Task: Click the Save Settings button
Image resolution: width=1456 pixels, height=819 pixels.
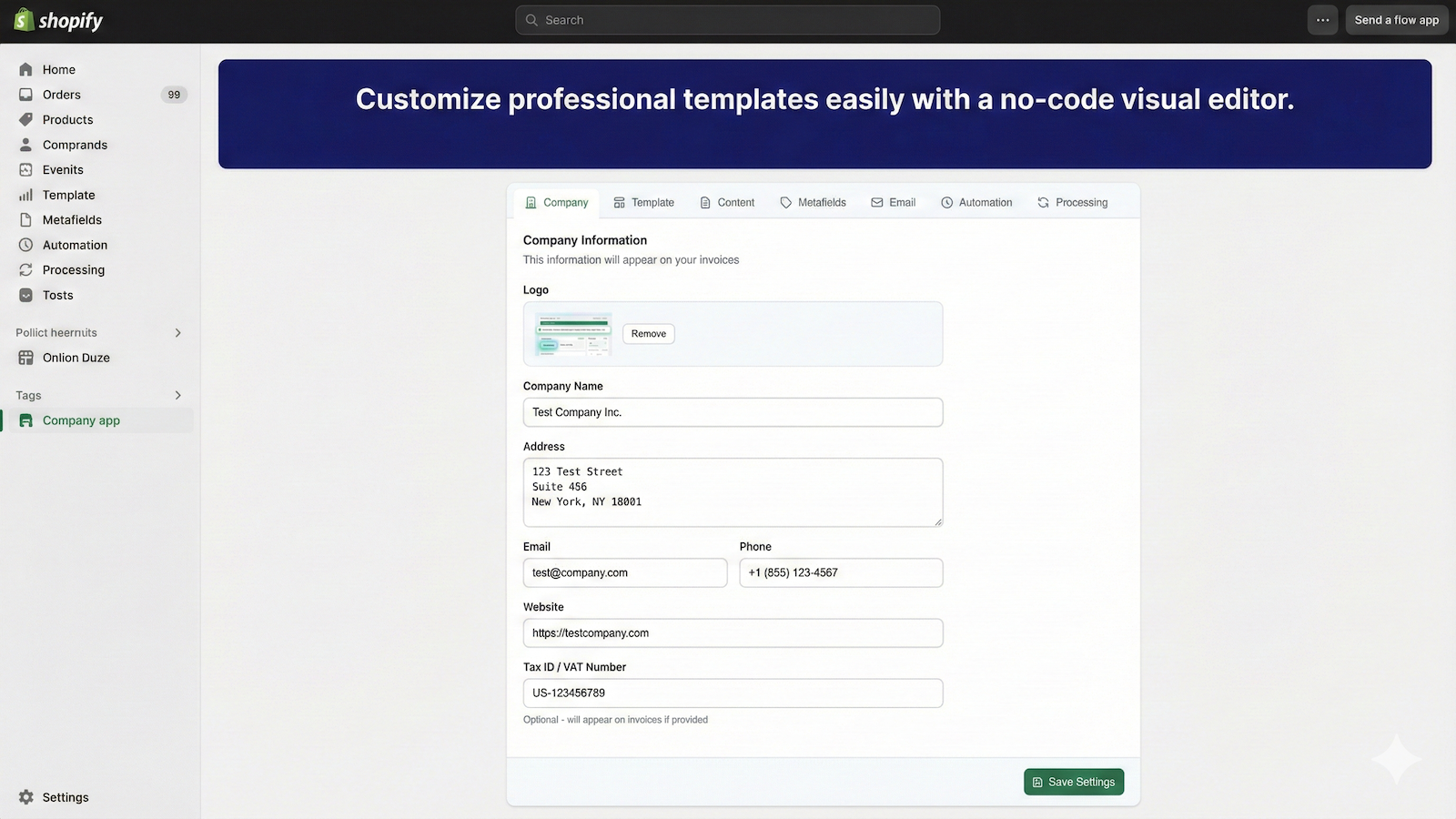Action: tap(1074, 781)
